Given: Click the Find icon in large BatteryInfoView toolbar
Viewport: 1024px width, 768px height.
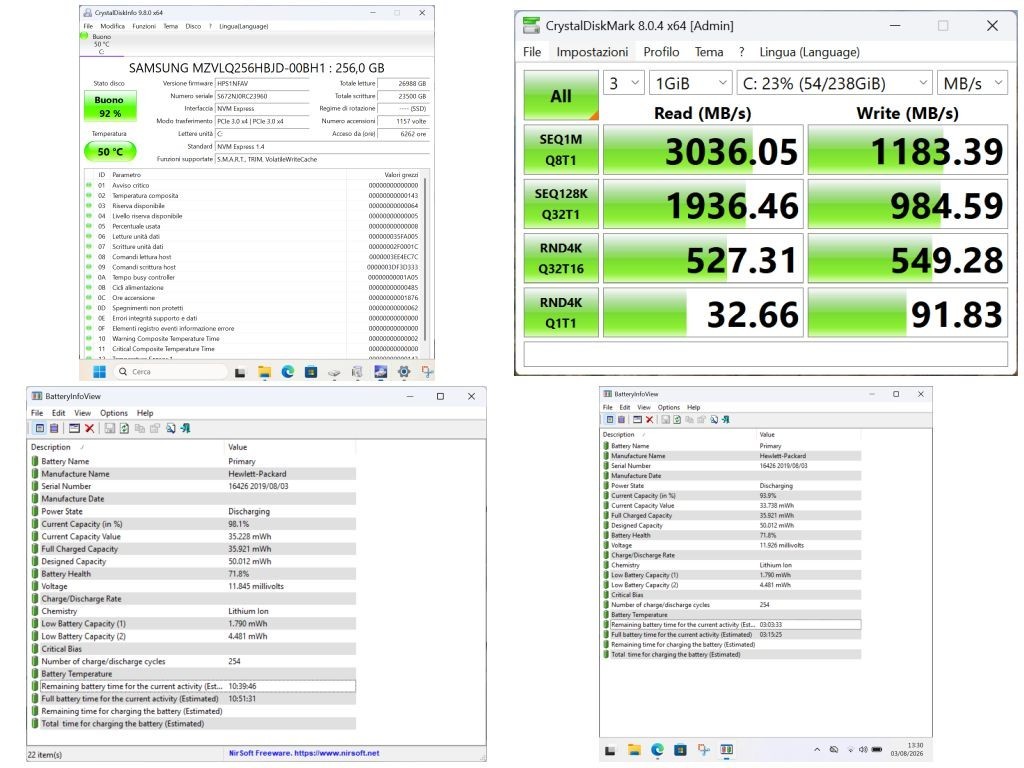Looking at the screenshot, I should [x=170, y=428].
